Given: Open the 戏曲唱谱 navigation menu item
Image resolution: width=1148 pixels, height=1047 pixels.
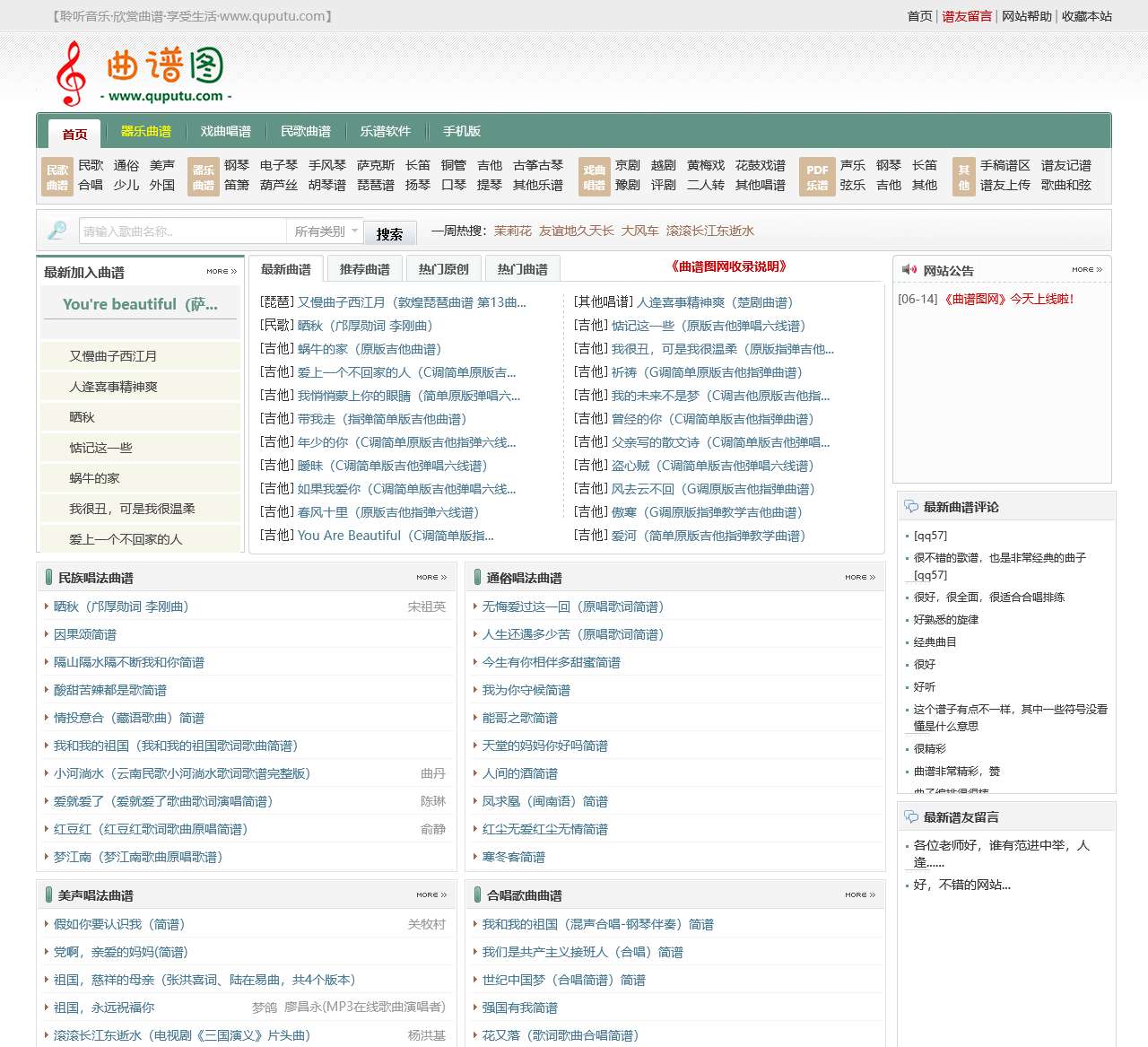Looking at the screenshot, I should point(226,132).
